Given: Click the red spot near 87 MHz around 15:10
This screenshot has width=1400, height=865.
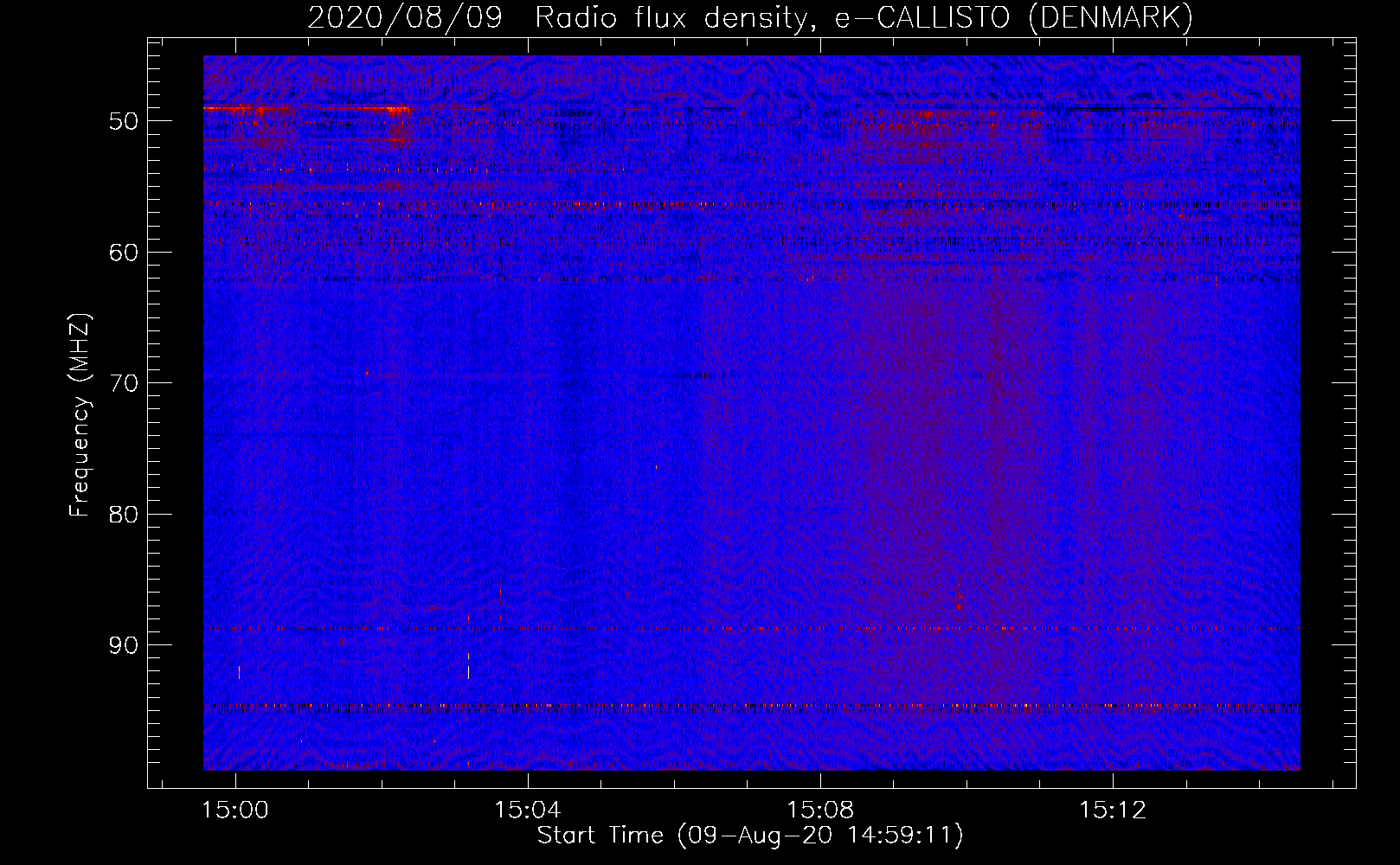Looking at the screenshot, I should [x=959, y=597].
